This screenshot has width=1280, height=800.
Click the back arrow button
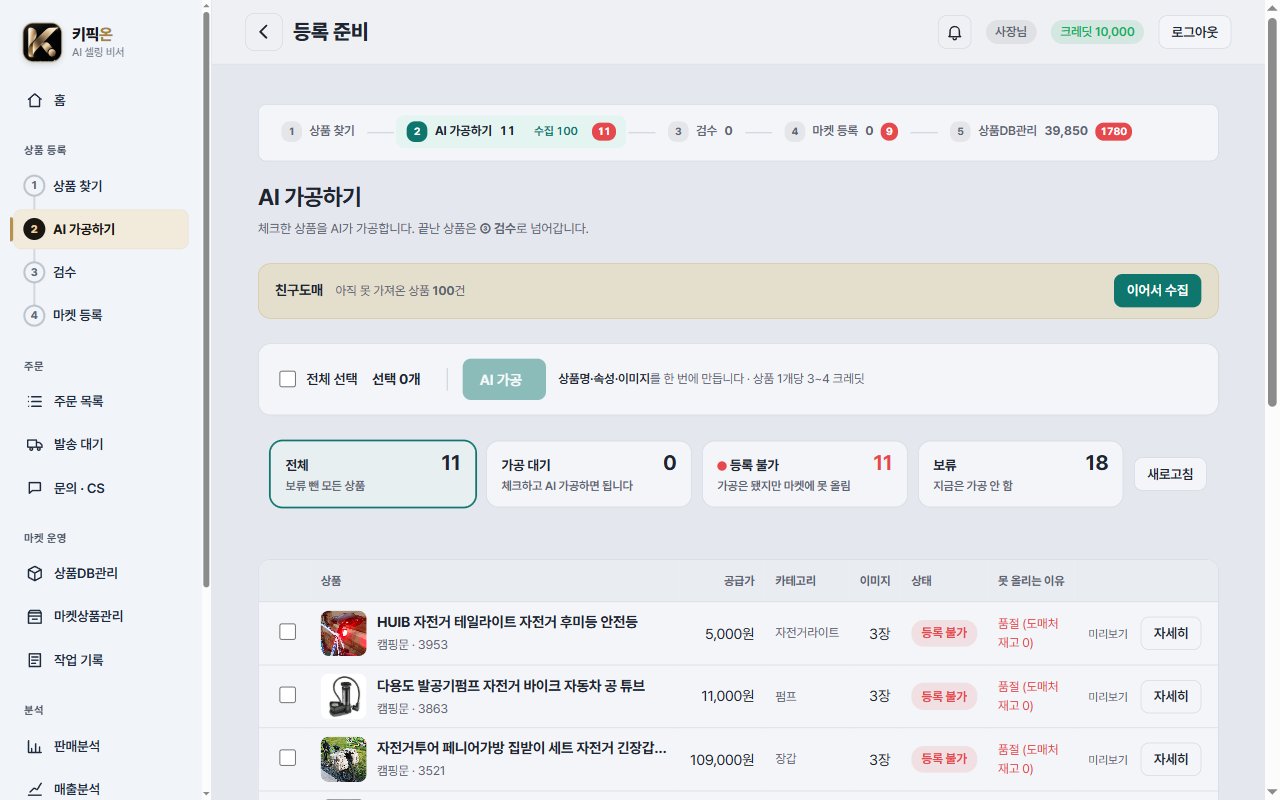pos(264,32)
